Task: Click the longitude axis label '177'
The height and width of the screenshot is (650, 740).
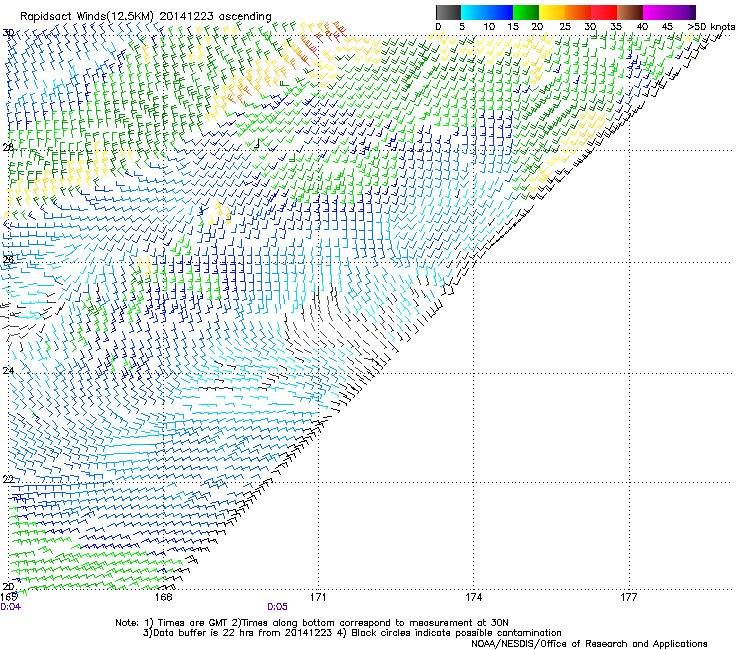Action: tap(629, 597)
